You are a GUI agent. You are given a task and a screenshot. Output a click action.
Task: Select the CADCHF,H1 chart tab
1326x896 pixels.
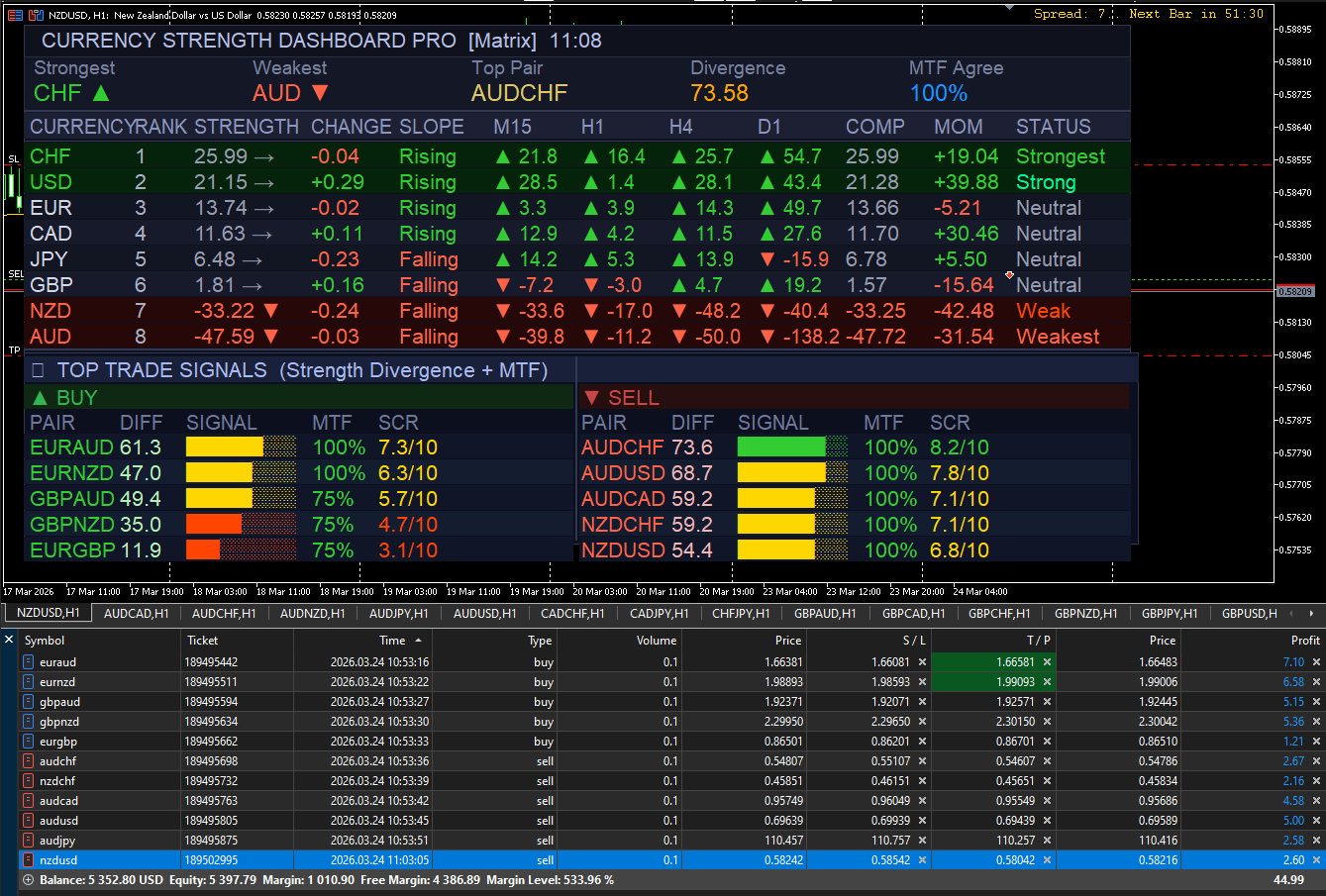click(572, 614)
